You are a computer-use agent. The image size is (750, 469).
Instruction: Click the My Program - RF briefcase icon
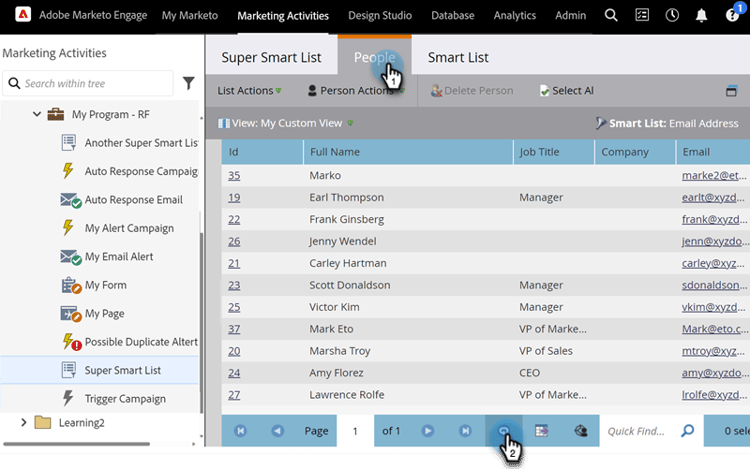(55, 114)
